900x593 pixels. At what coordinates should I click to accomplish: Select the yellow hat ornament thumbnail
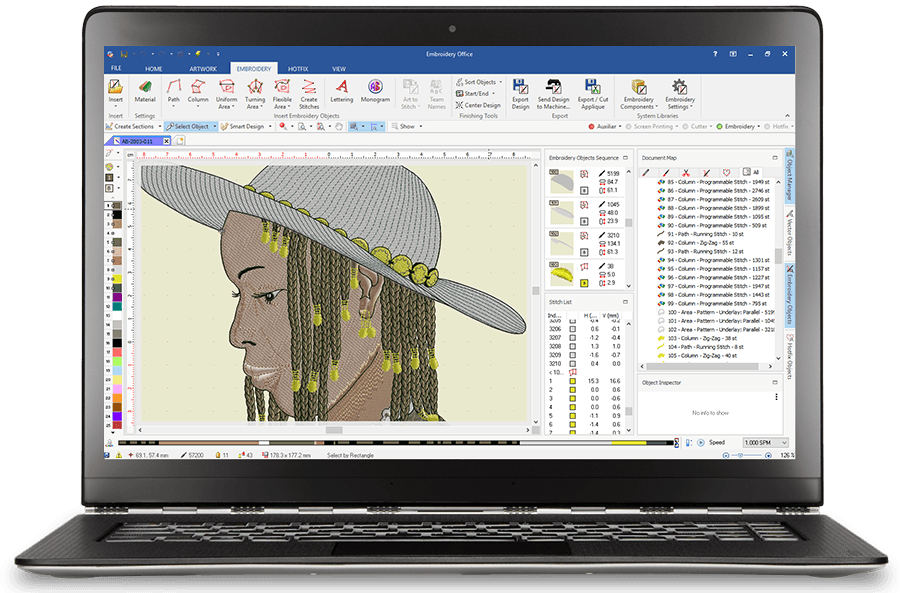tap(561, 275)
